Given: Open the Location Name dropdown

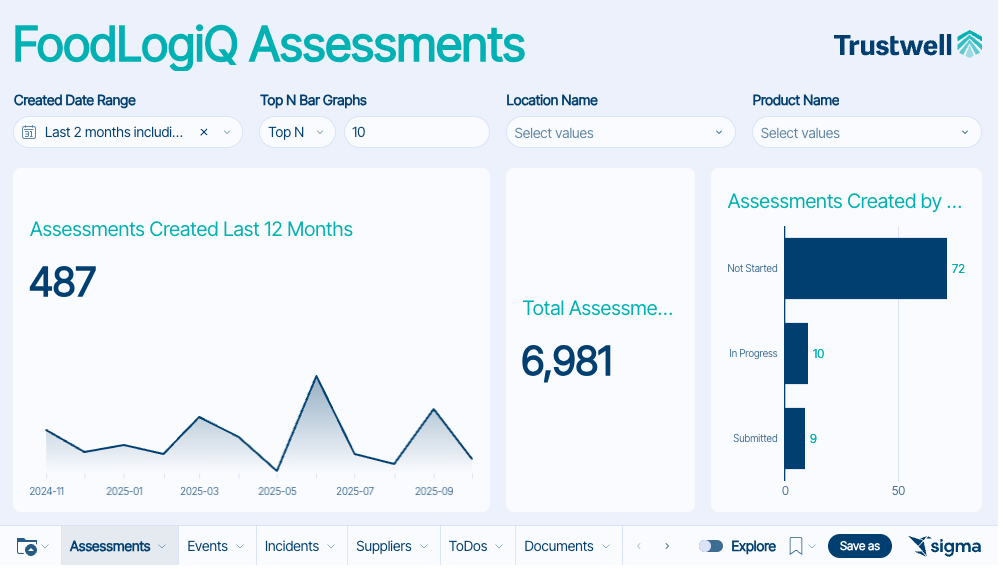Looking at the screenshot, I should tap(620, 132).
